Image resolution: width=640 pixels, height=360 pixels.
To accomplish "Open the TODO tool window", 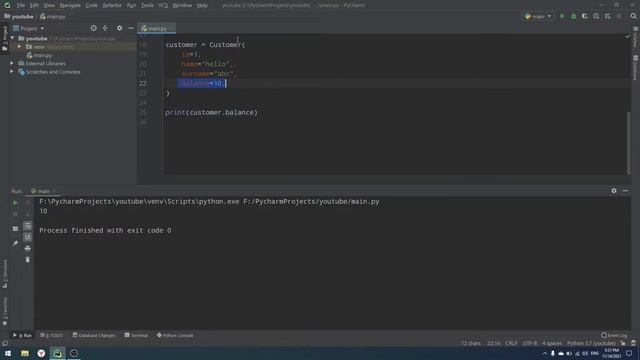I will click(x=52, y=335).
